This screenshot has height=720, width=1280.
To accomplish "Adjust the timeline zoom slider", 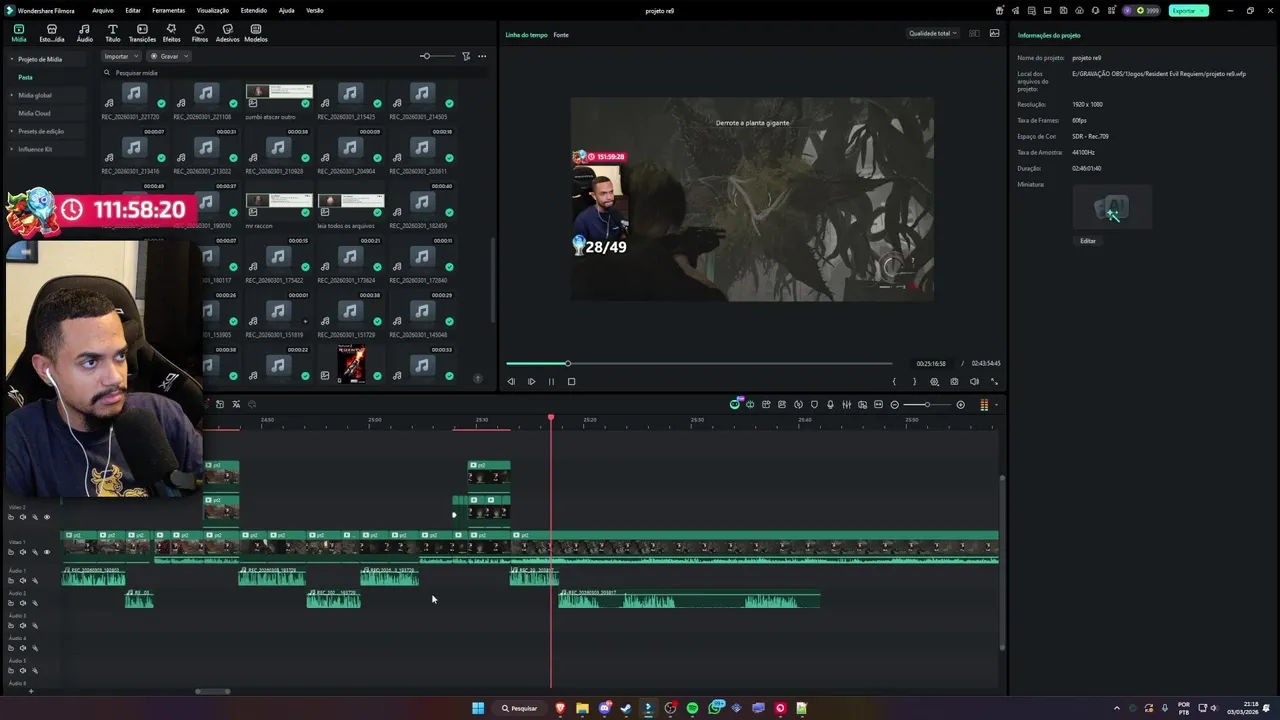I will click(x=927, y=405).
